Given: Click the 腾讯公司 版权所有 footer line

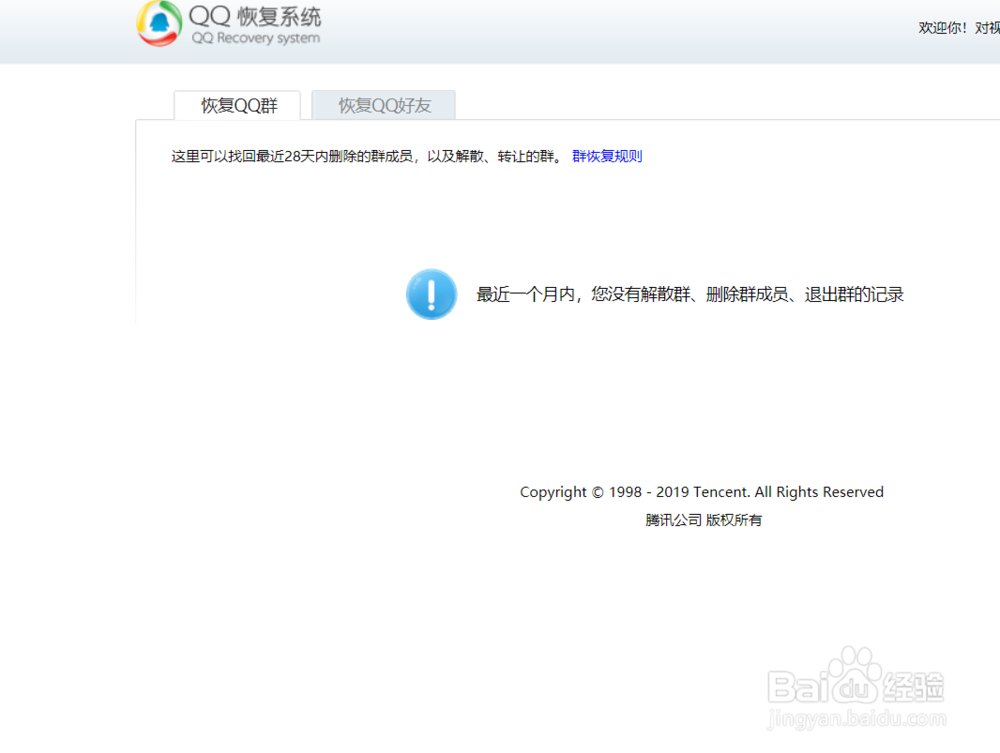Looking at the screenshot, I should point(703,520).
